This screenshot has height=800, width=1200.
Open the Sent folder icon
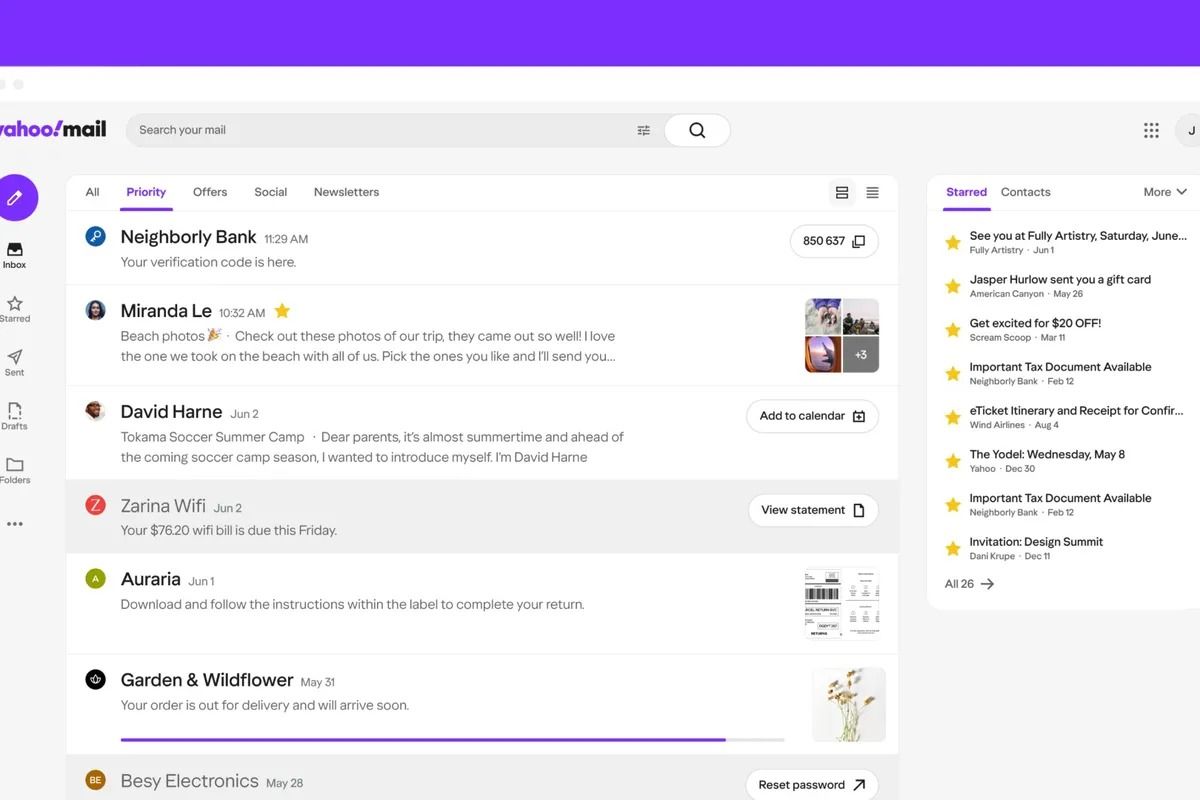coord(14,358)
